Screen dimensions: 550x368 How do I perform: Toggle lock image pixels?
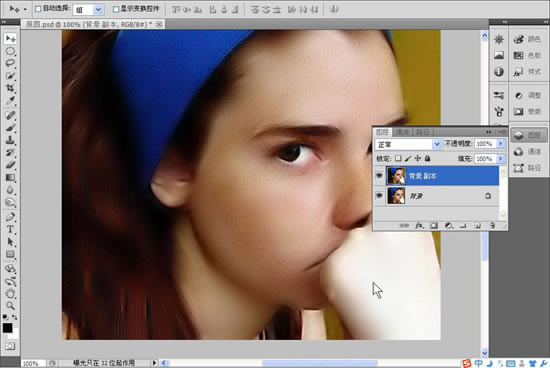tap(408, 159)
